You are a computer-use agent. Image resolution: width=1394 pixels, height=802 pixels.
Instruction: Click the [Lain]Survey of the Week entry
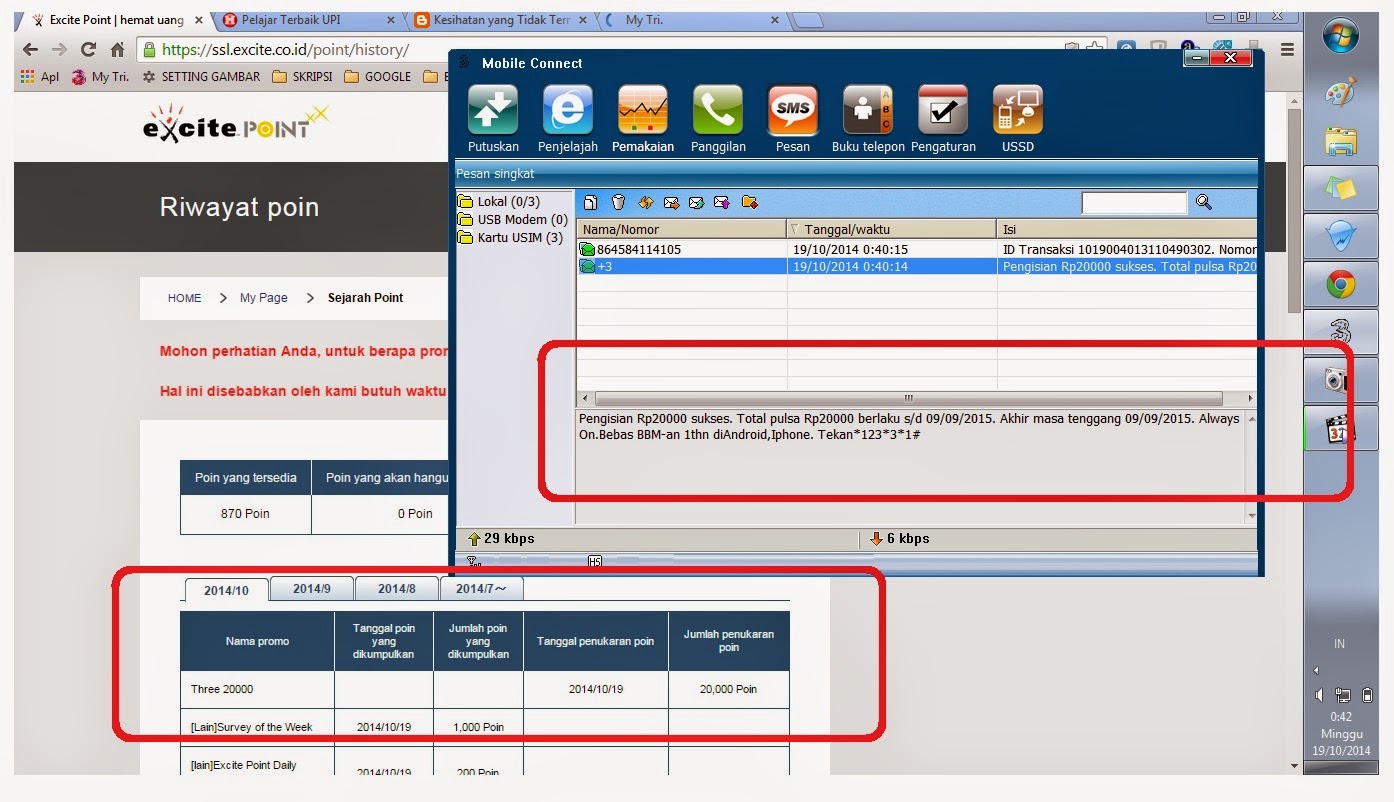[x=252, y=727]
